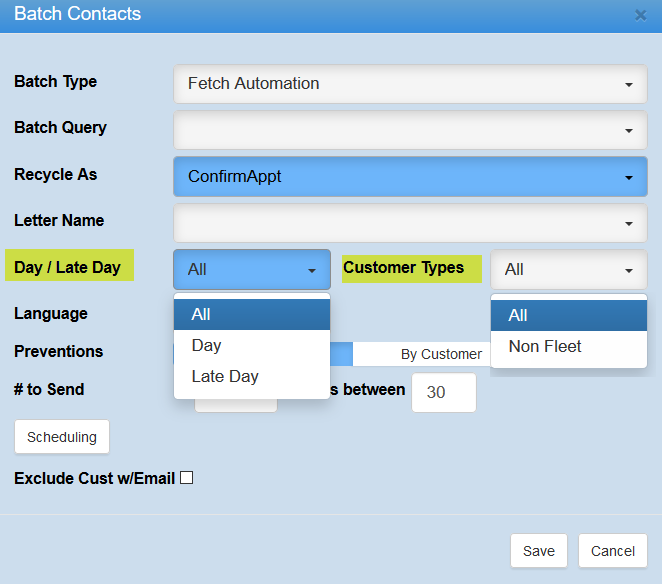Click the Recycle As caret arrow
Screen dimensions: 662x584
coord(629,177)
